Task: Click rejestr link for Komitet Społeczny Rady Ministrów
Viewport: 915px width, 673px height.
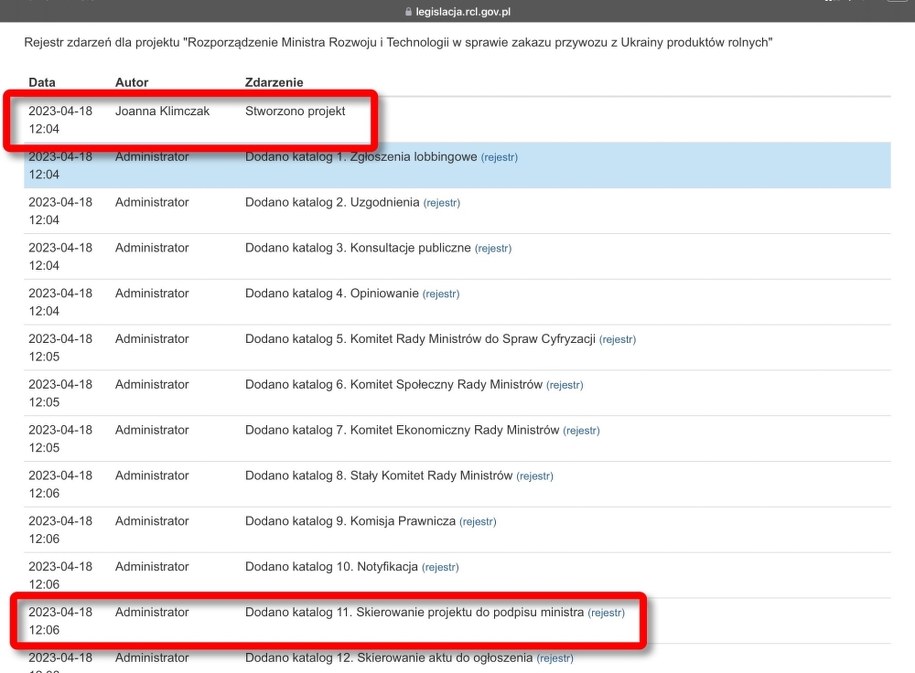Action: tap(564, 385)
